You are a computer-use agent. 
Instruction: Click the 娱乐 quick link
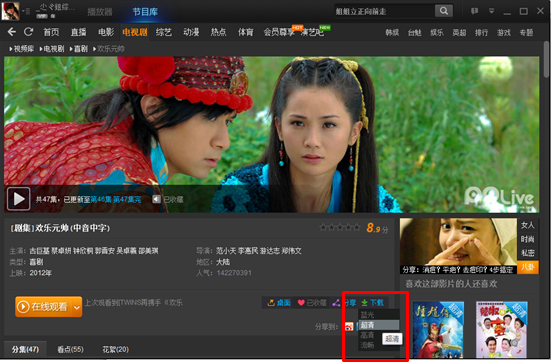[x=437, y=33]
